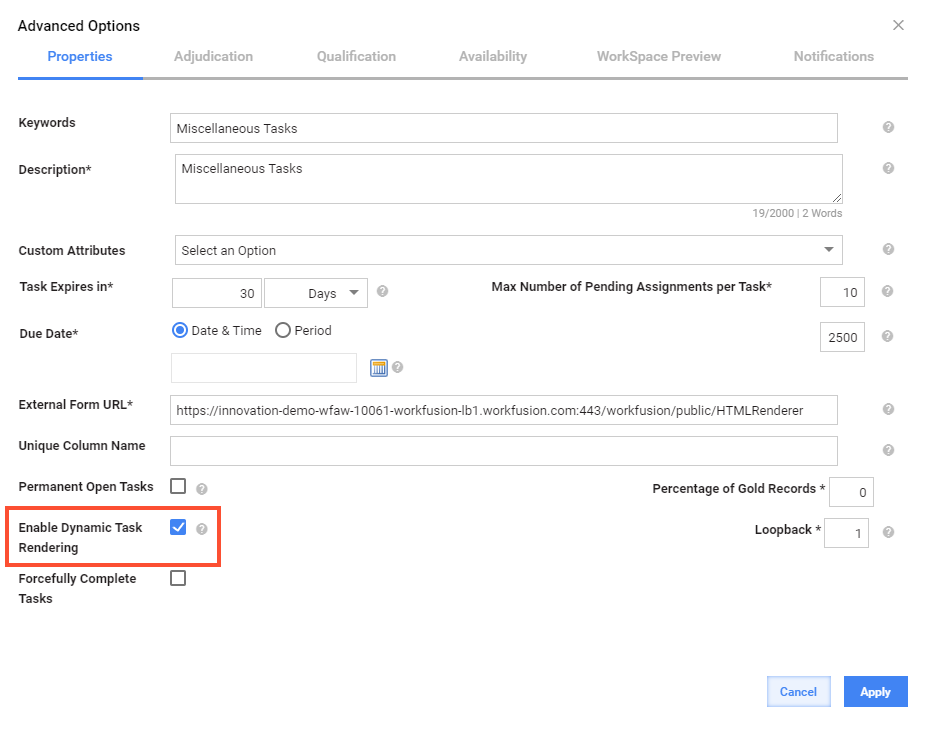The image size is (926, 732).
Task: Click the Unique Column Name field
Action: [x=504, y=451]
